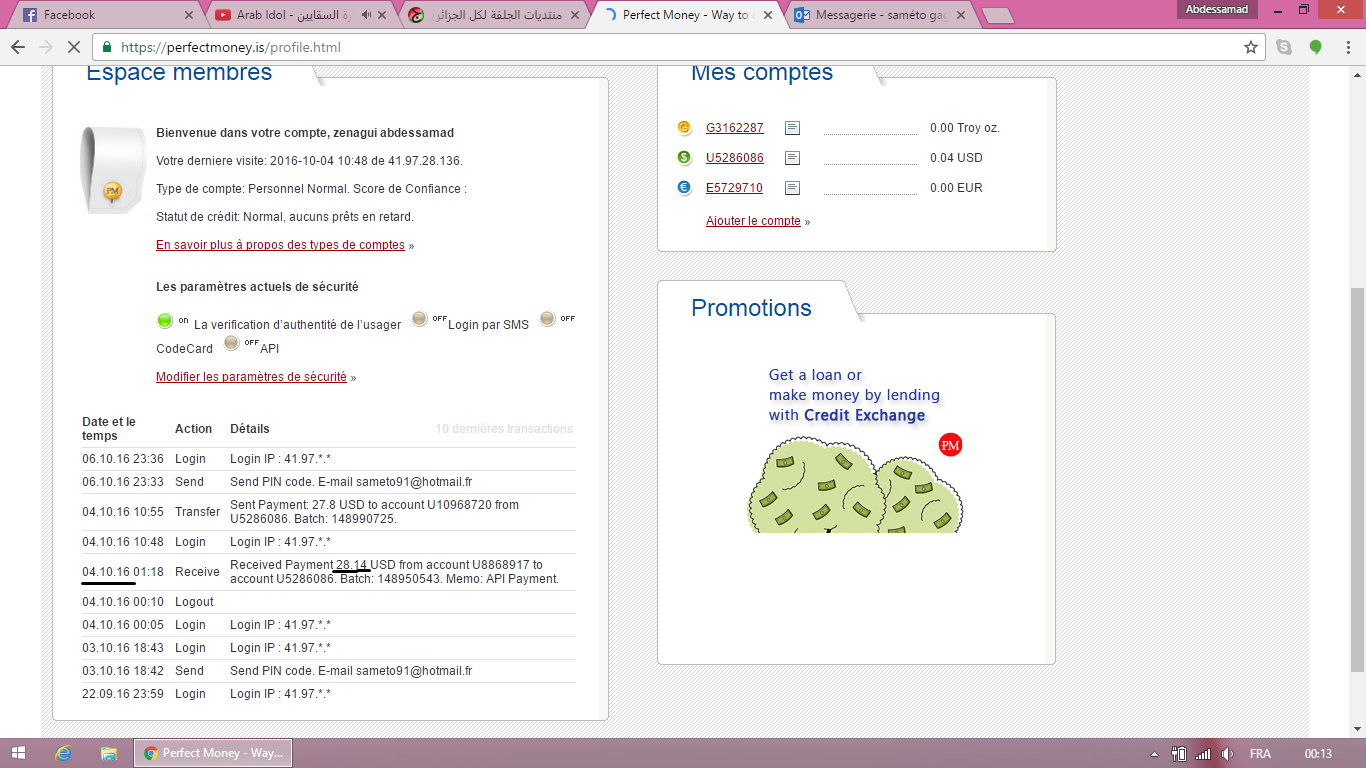Click the Abdessamad profile button

point(1216,9)
